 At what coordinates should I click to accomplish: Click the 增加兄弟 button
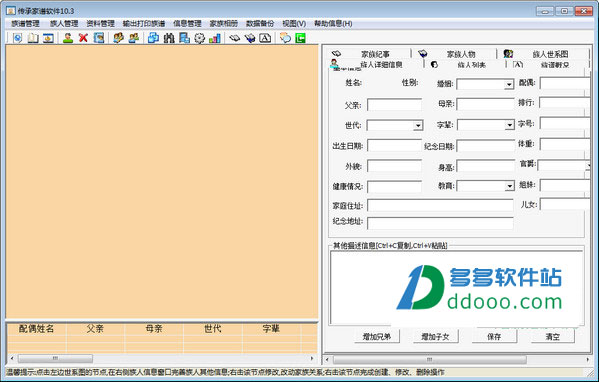376,337
